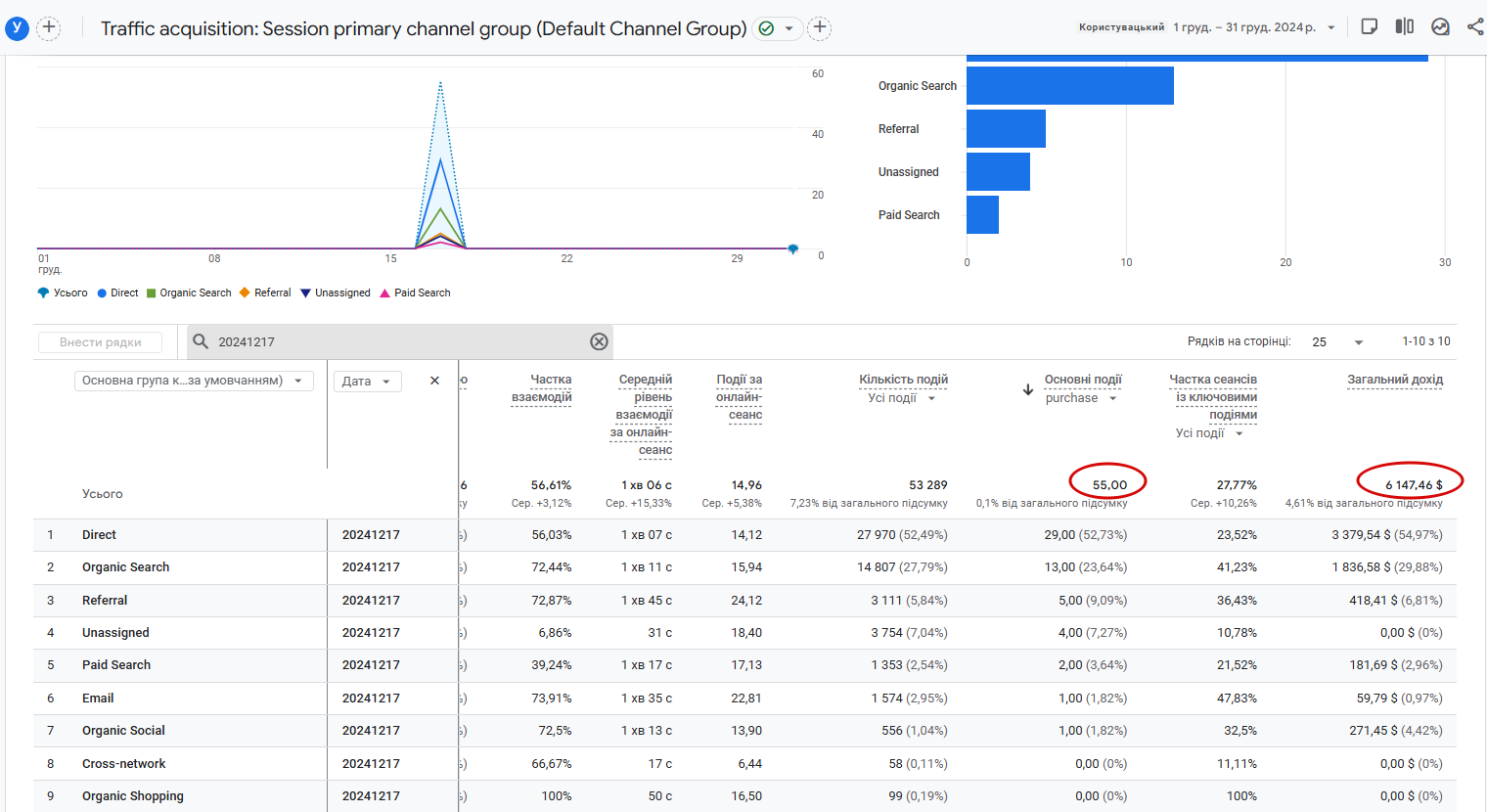
Task: Click the share report icon
Action: tap(1475, 26)
